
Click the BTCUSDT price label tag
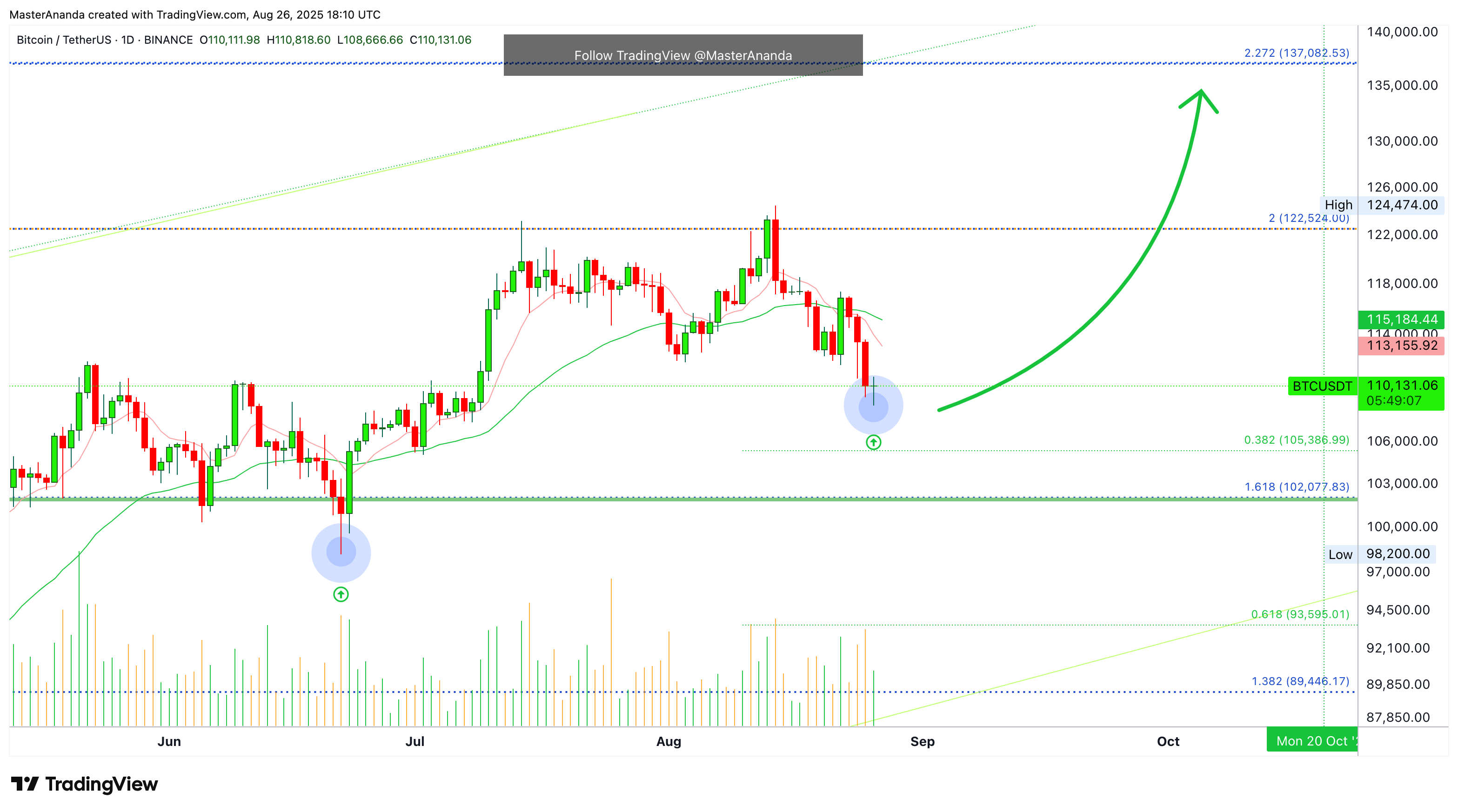[x=1322, y=386]
